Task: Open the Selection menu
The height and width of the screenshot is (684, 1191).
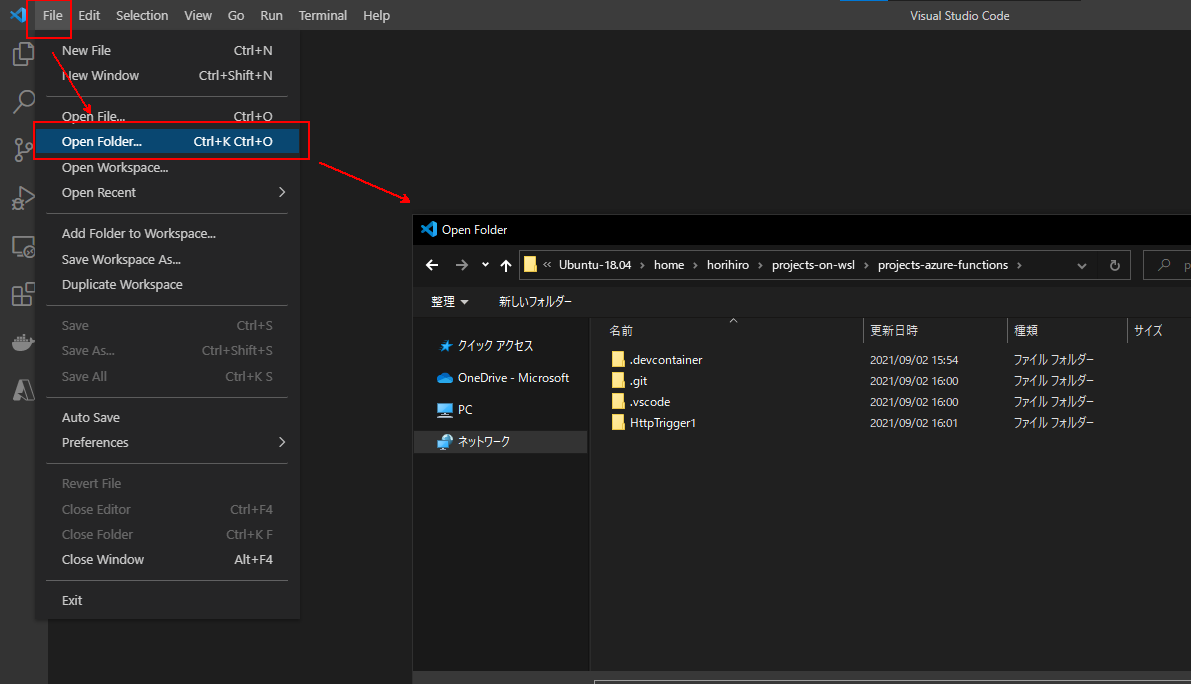Action: (142, 15)
